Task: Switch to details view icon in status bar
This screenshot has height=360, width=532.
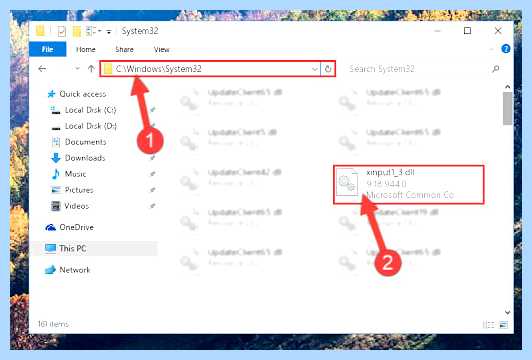Action: (x=488, y=325)
